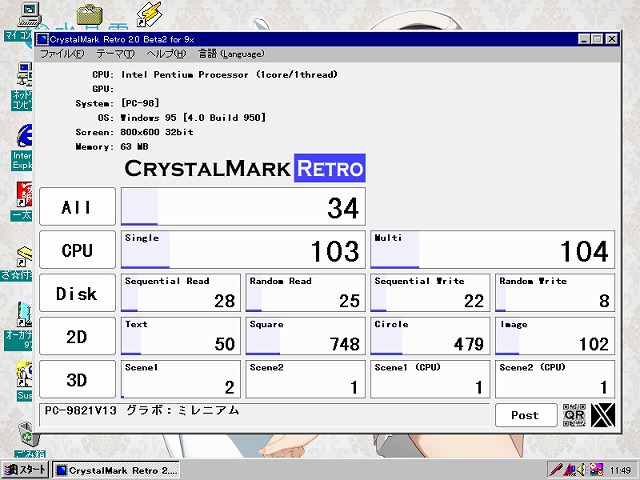Image resolution: width=640 pixels, height=480 pixels.
Task: Click the 2D Text score 50
Action: (180, 336)
